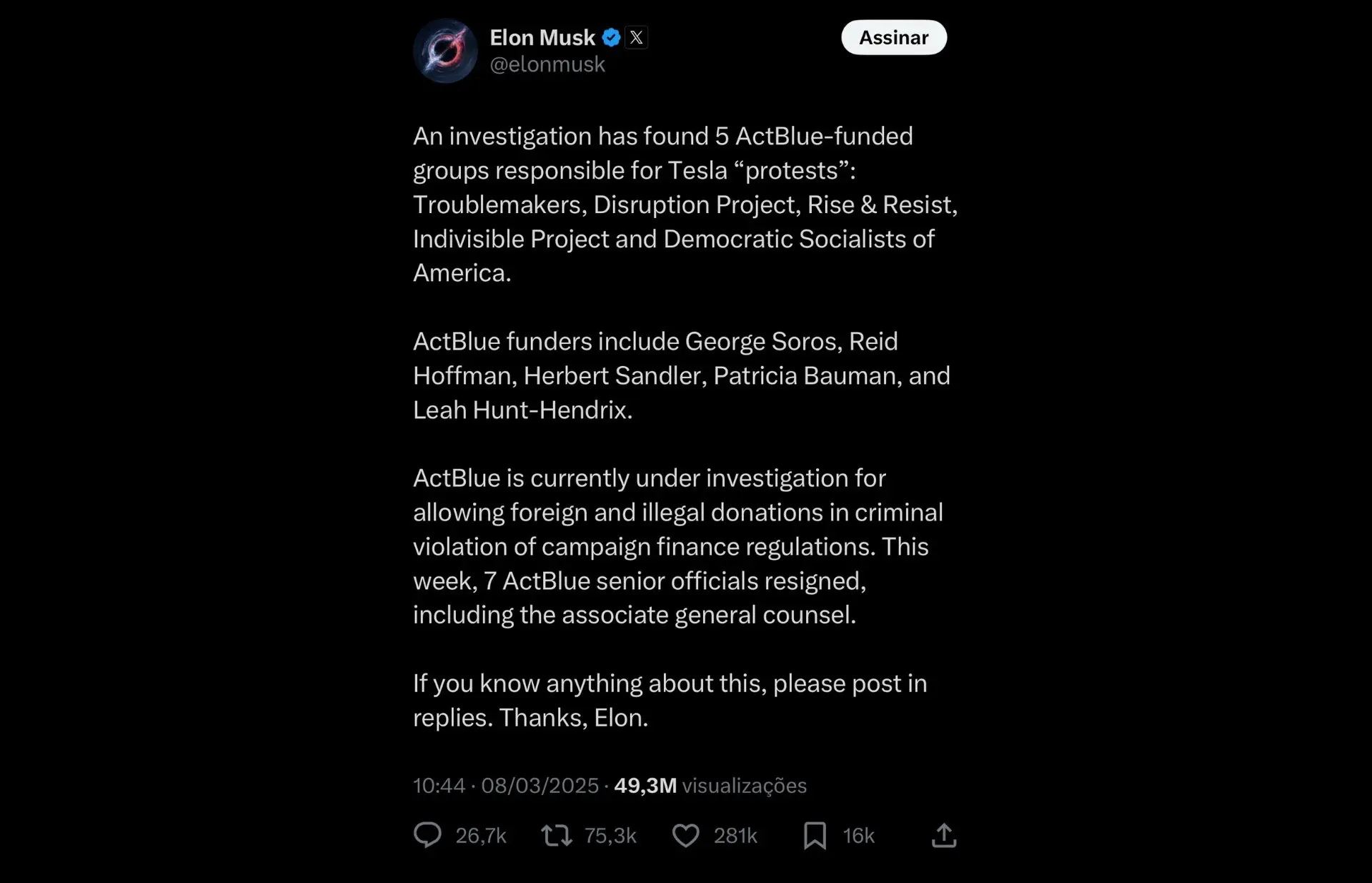This screenshot has height=883, width=1372.
Task: Open the @elonmusk handle link
Action: click(x=547, y=64)
